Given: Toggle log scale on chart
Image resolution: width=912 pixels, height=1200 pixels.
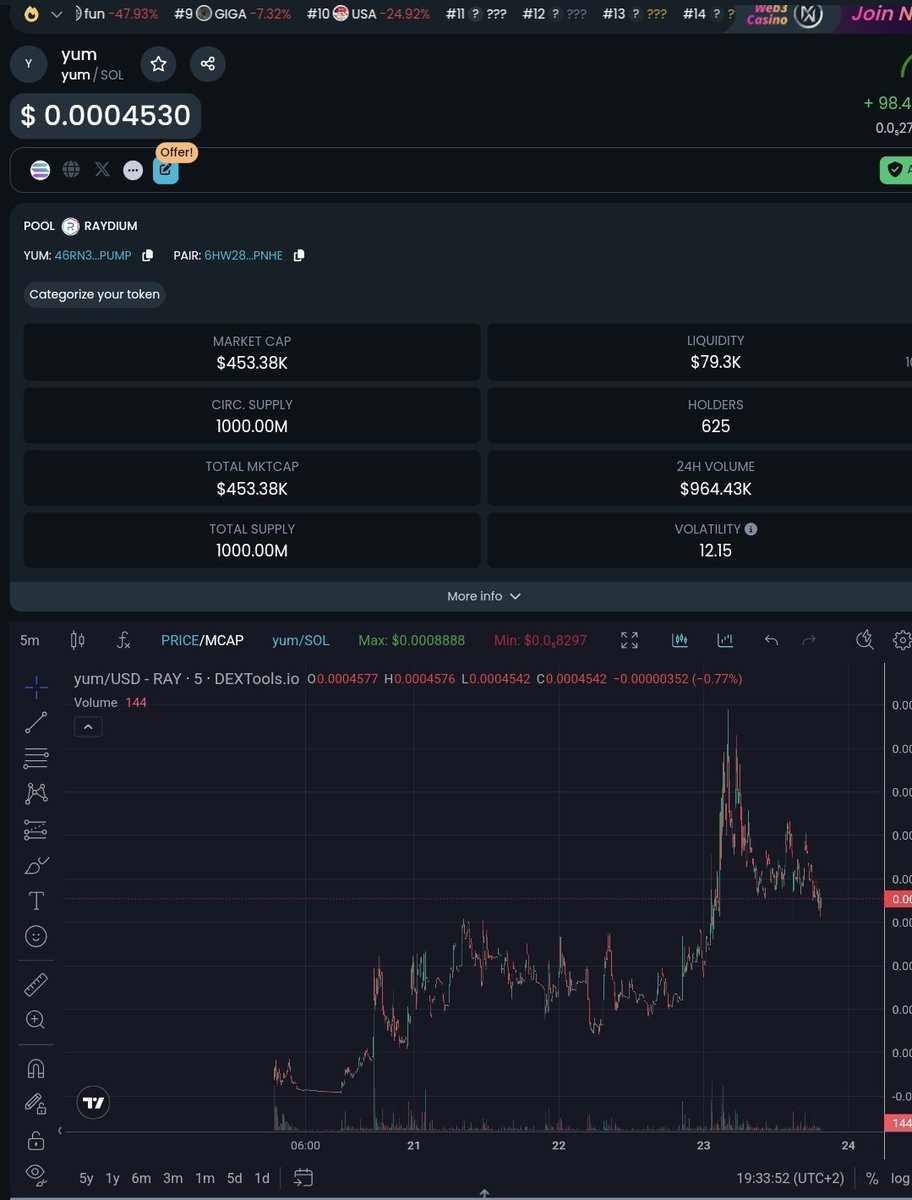Looking at the screenshot, I should point(900,1178).
